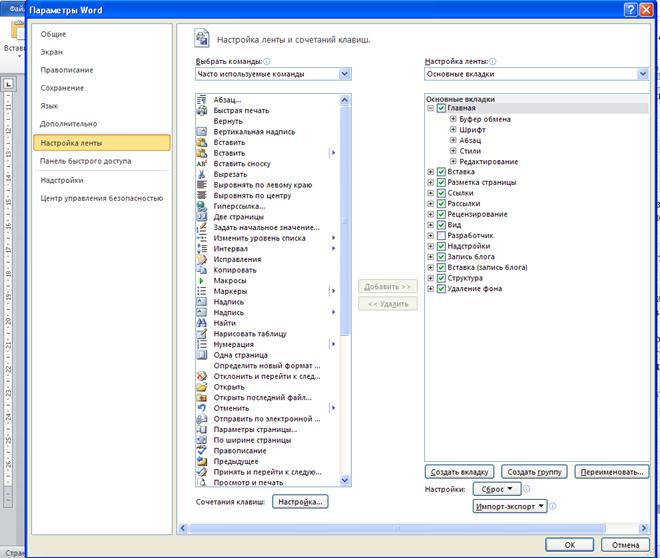Open the Импорт-экспорт dropdown button
The width and height of the screenshot is (660, 558).
point(510,506)
